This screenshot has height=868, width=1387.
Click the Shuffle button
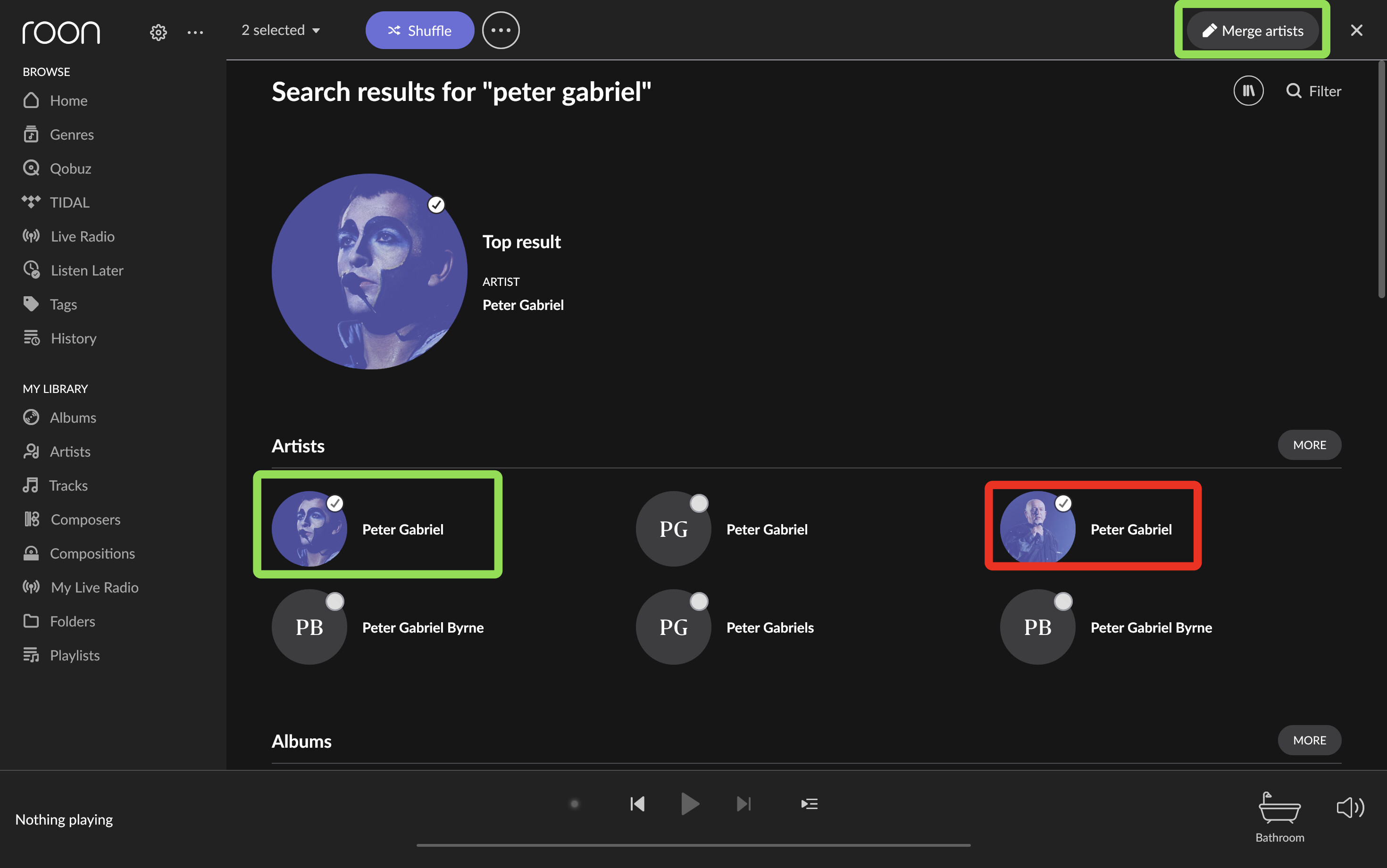[420, 30]
